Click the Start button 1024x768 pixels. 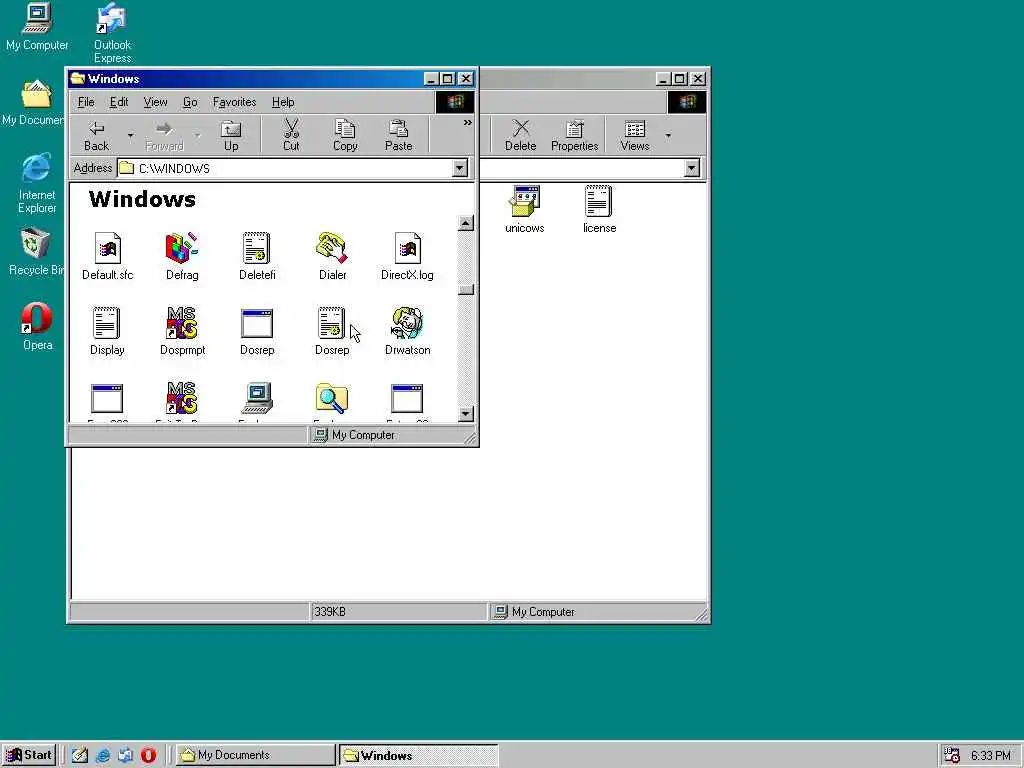tap(29, 755)
